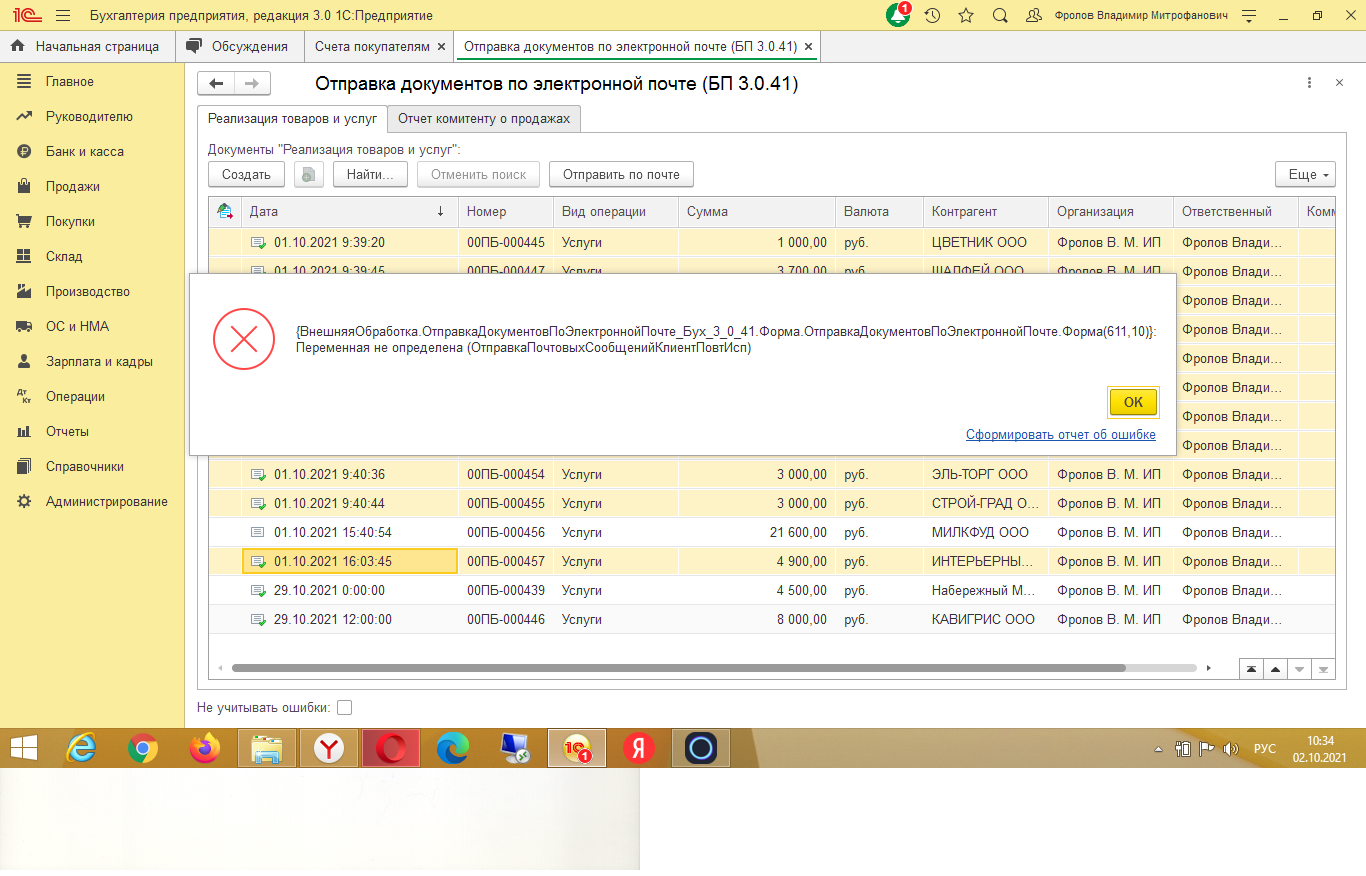Screen dimensions: 1366x876
Task: Open notifications bell with badge
Action: tap(898, 16)
